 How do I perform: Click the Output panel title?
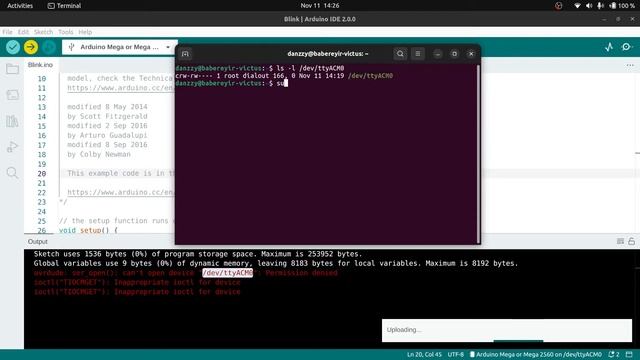point(38,242)
